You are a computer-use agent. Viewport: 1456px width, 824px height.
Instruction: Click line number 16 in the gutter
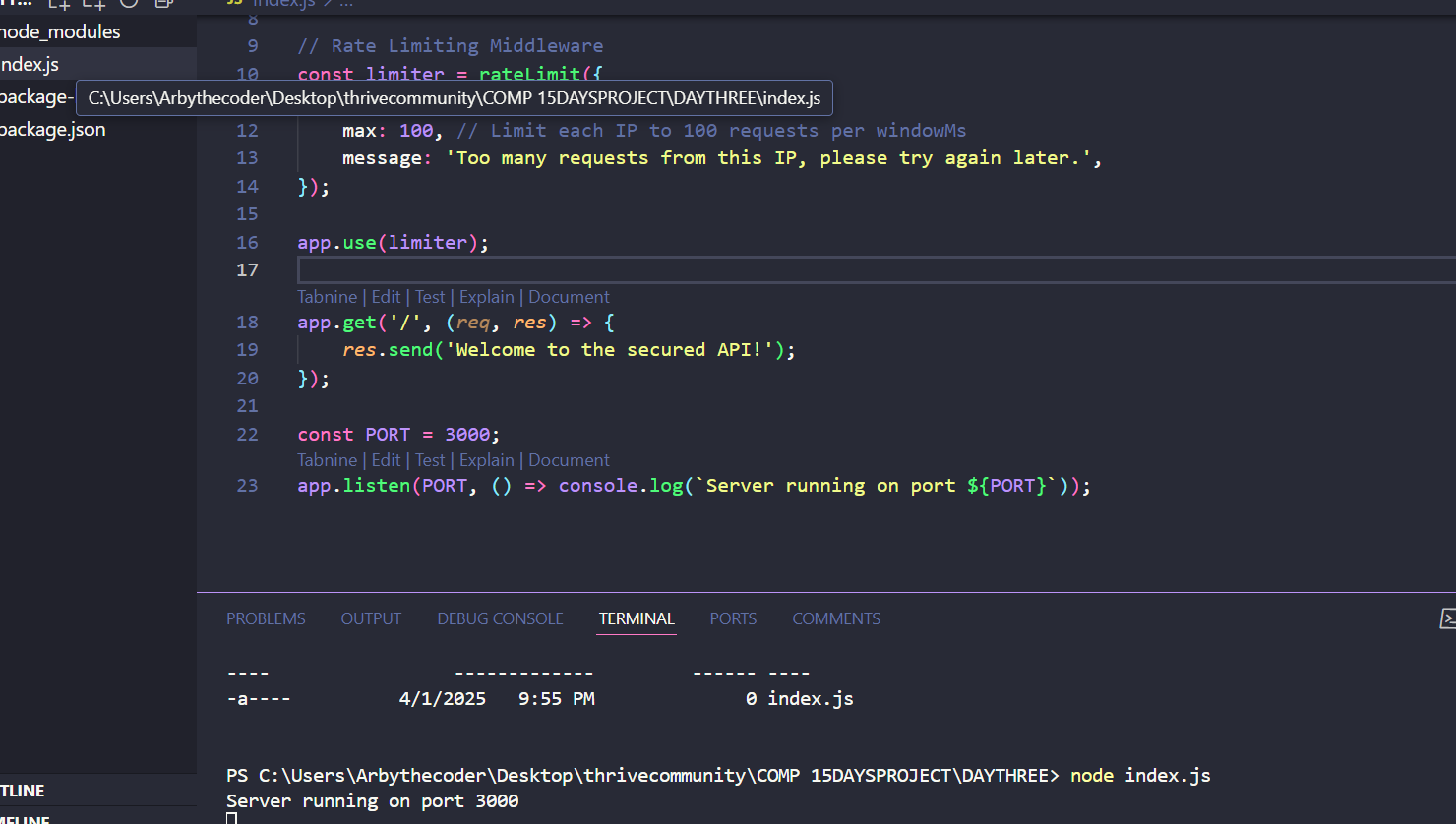[x=247, y=243]
